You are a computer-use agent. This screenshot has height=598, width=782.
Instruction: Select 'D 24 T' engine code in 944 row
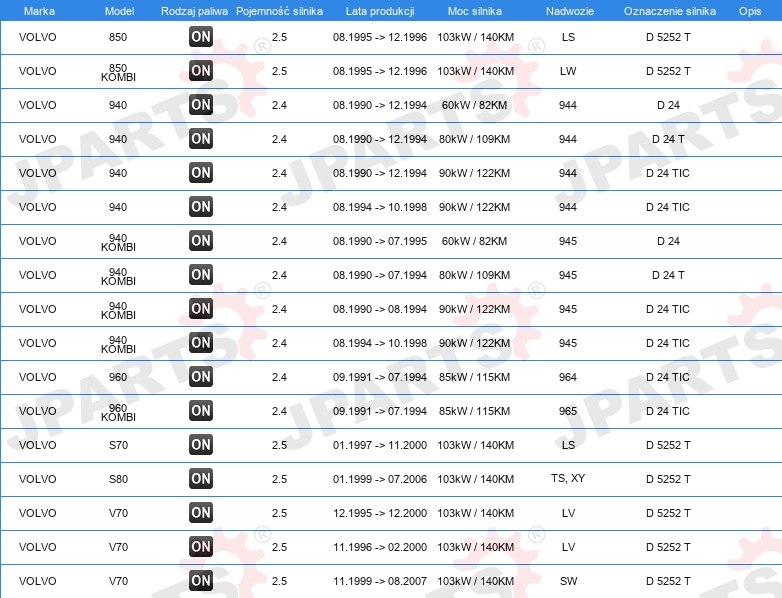(x=668, y=139)
